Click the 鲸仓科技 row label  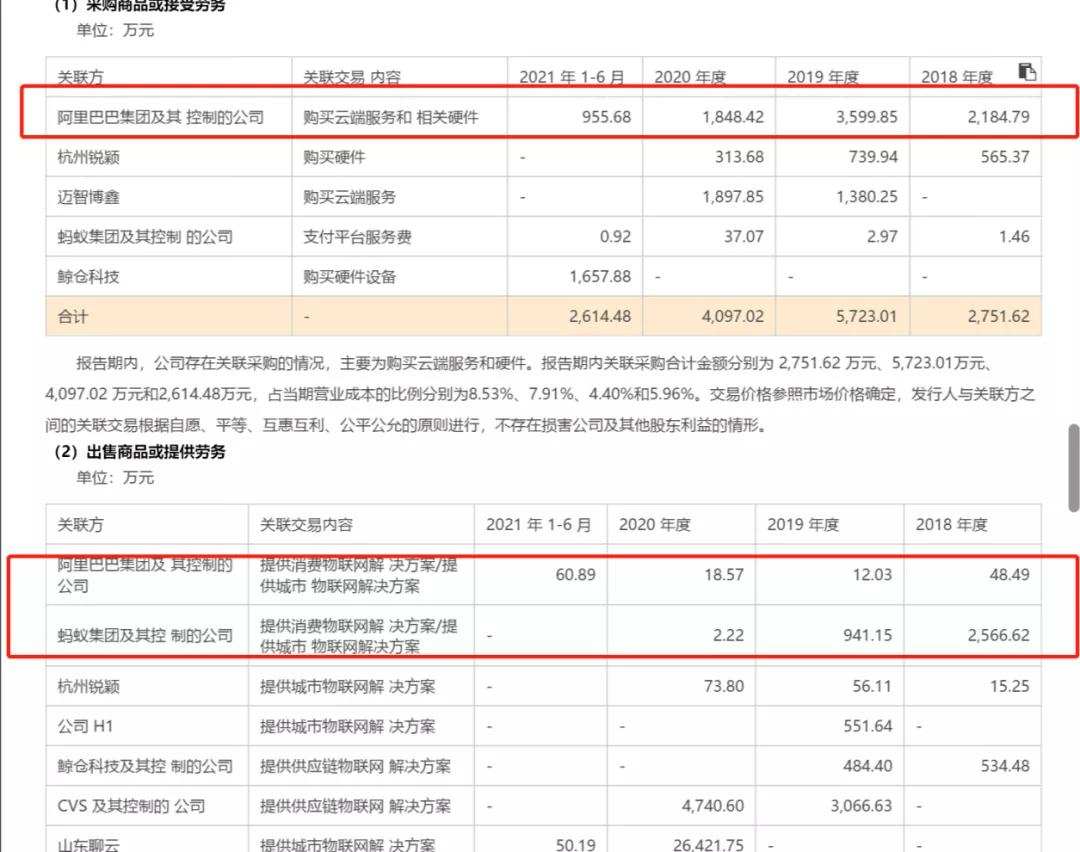click(88, 277)
